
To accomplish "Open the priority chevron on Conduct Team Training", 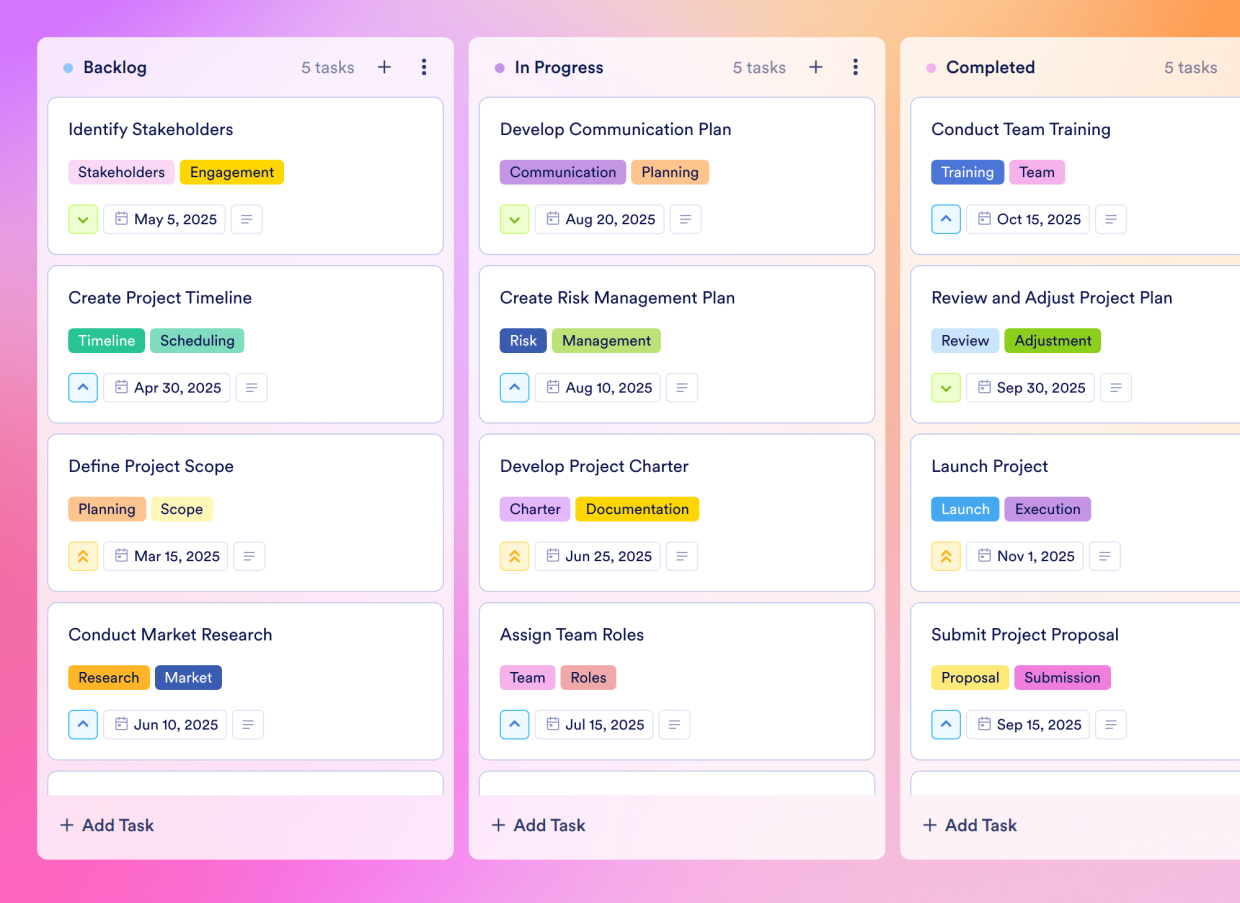I will click(946, 219).
